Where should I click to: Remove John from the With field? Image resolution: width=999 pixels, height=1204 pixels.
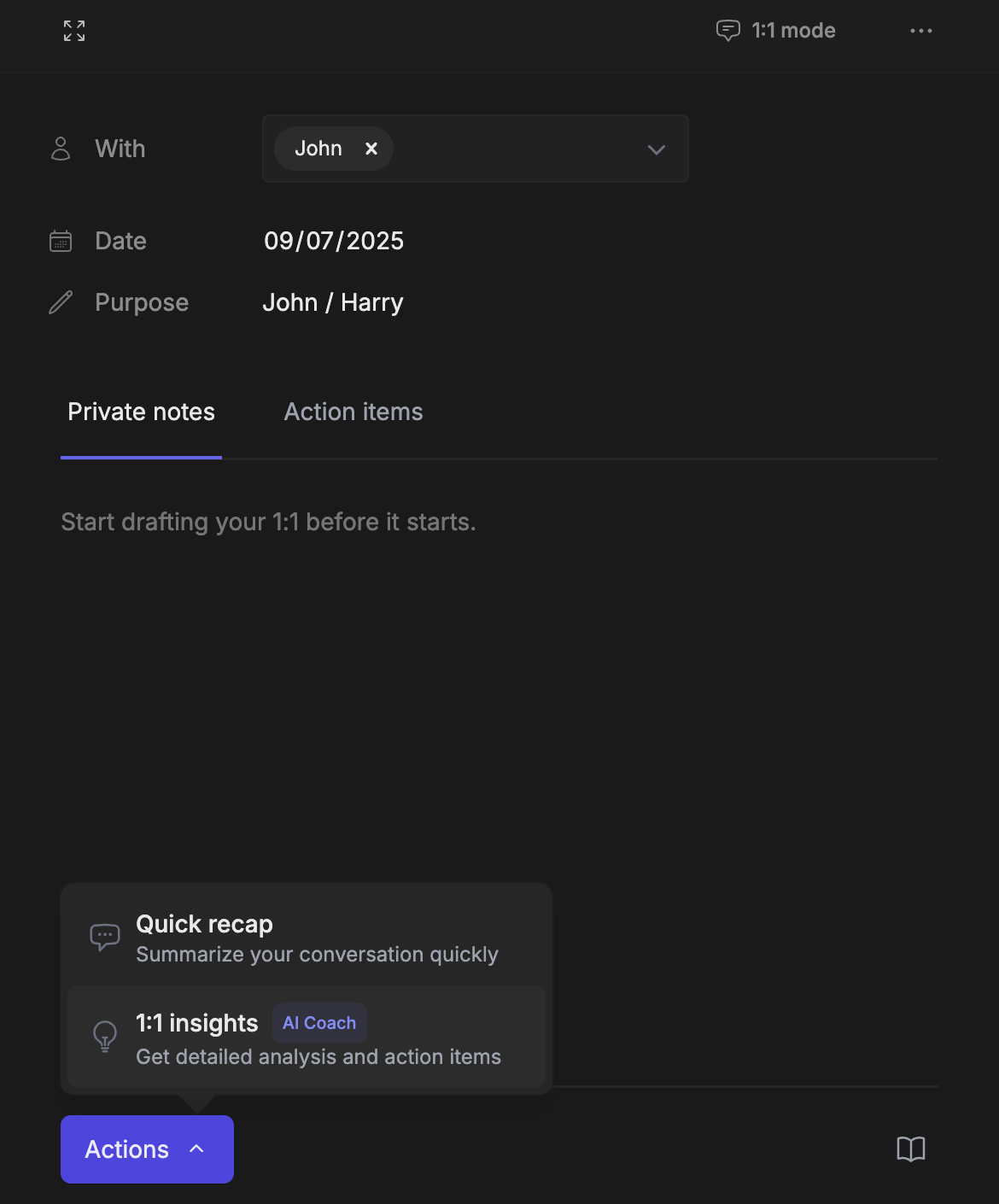pos(371,149)
